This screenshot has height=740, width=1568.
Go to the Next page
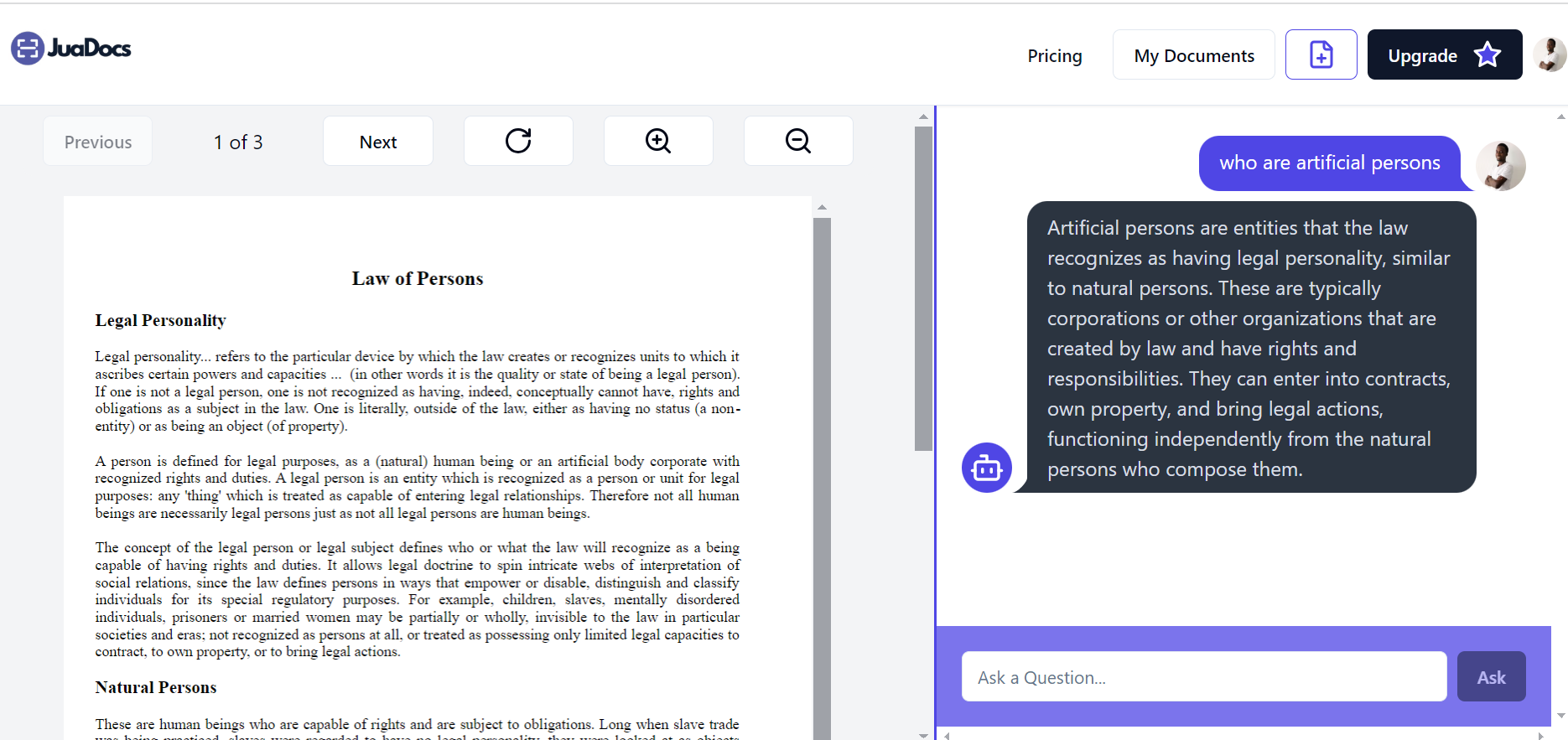coord(378,142)
